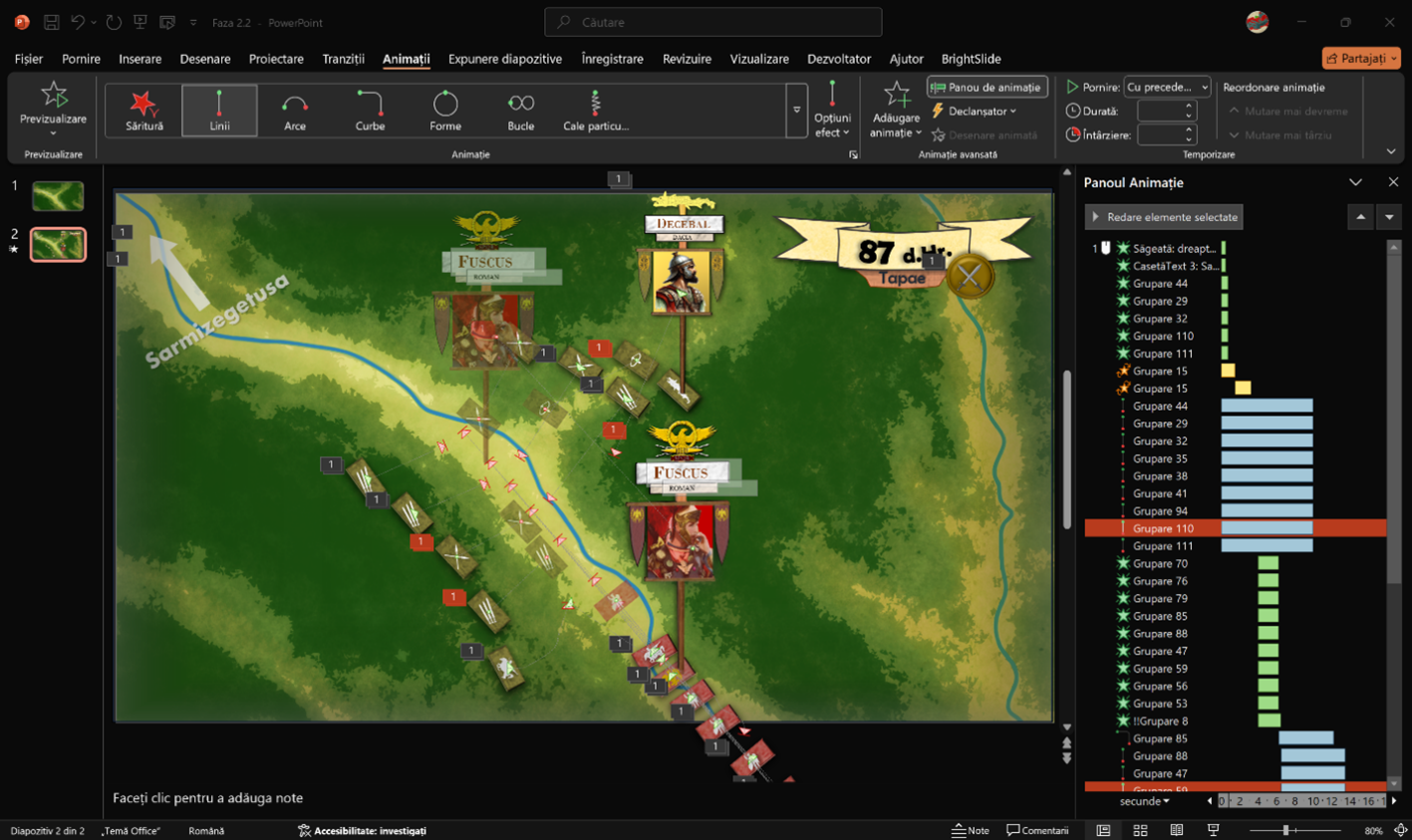Collapse the ribbon with the chevron
1412x840 pixels.
1391,151
